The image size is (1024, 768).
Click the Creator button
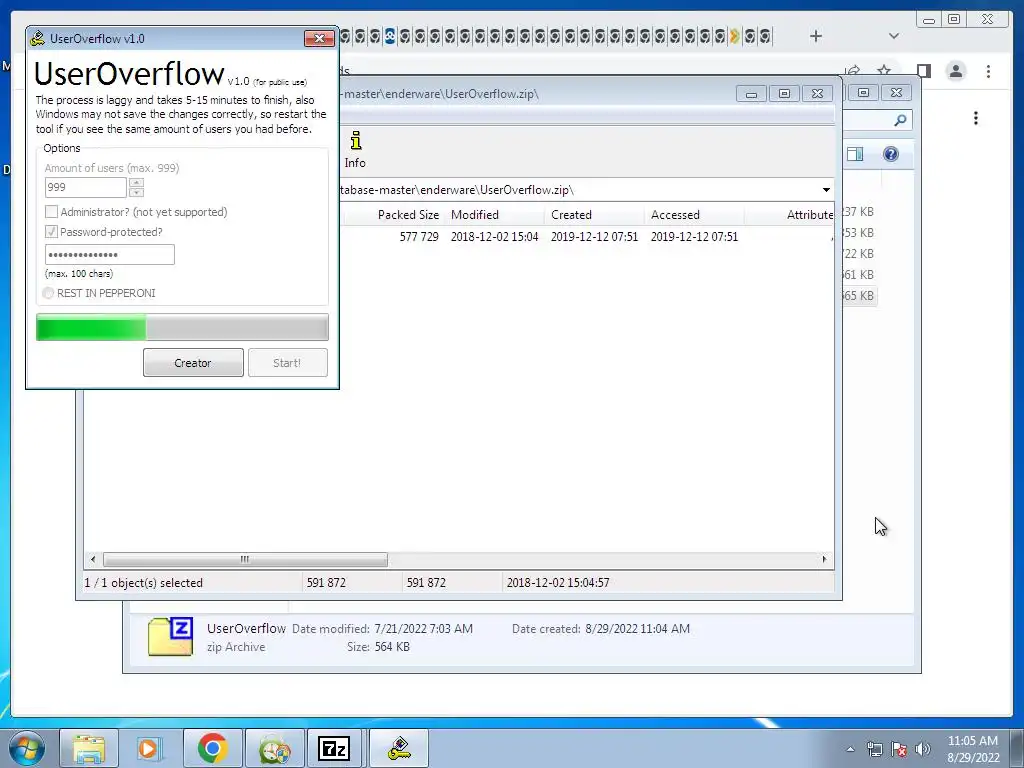tap(193, 362)
